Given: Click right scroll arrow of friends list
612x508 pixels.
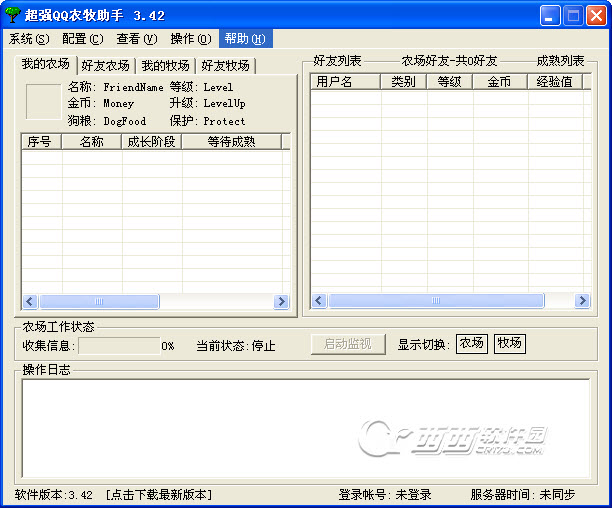Looking at the screenshot, I should pos(582,300).
